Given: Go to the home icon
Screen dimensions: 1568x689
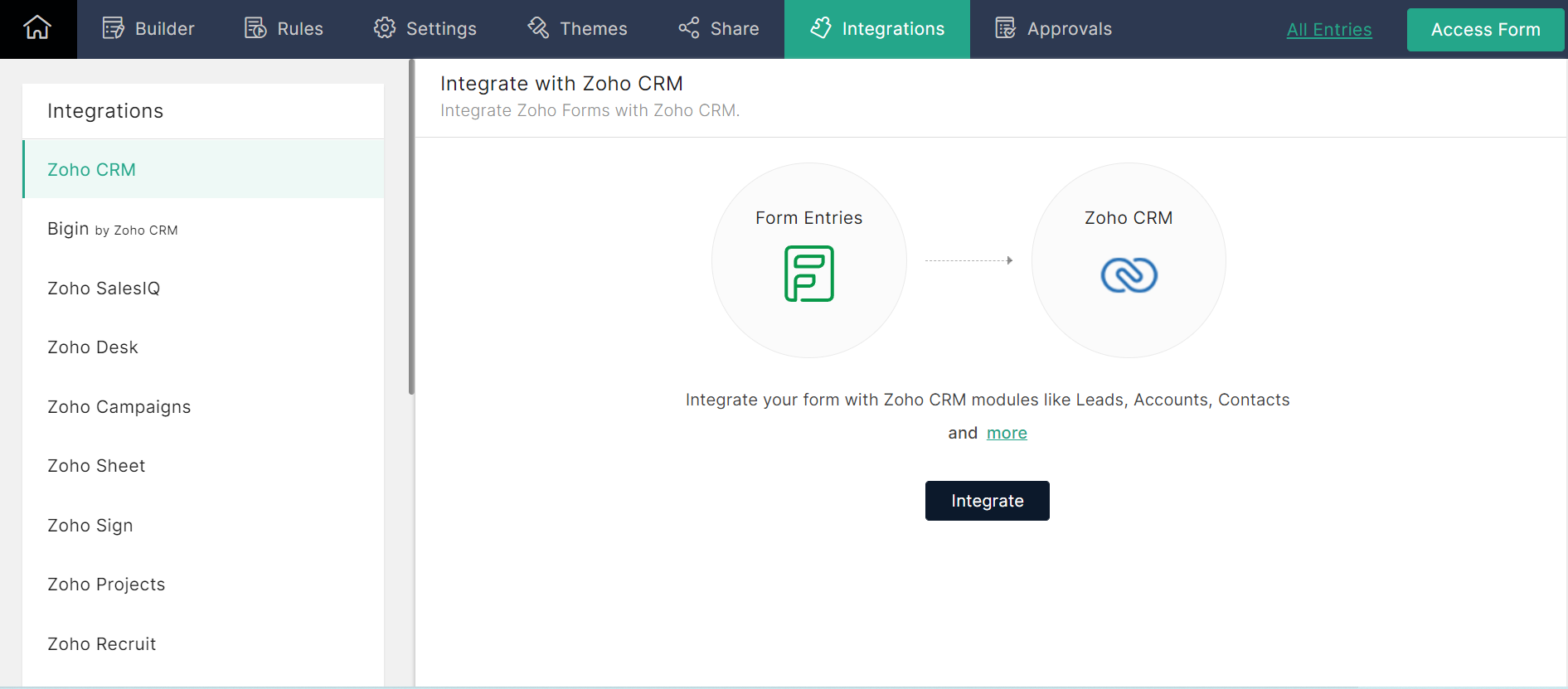Looking at the screenshot, I should click(x=37, y=28).
